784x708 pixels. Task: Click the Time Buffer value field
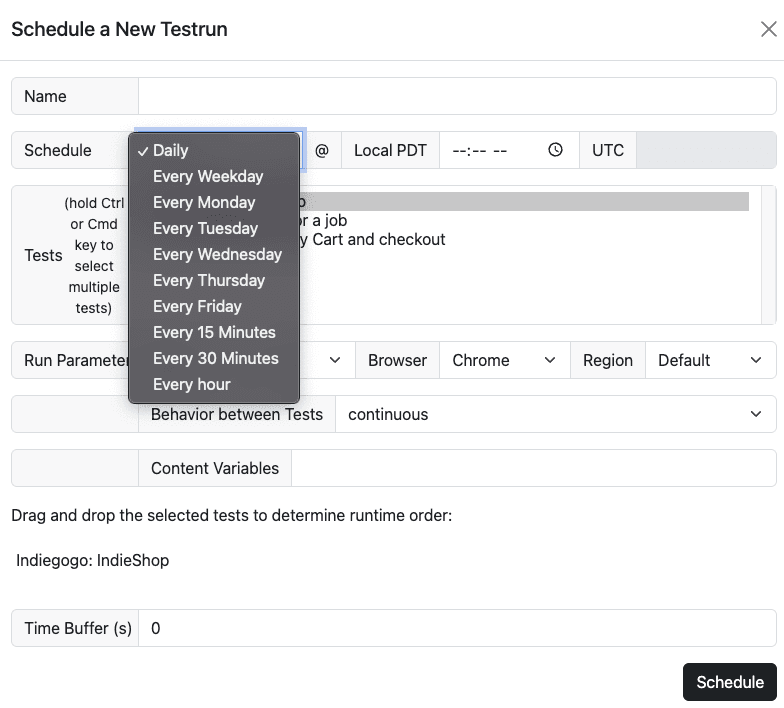pos(457,628)
